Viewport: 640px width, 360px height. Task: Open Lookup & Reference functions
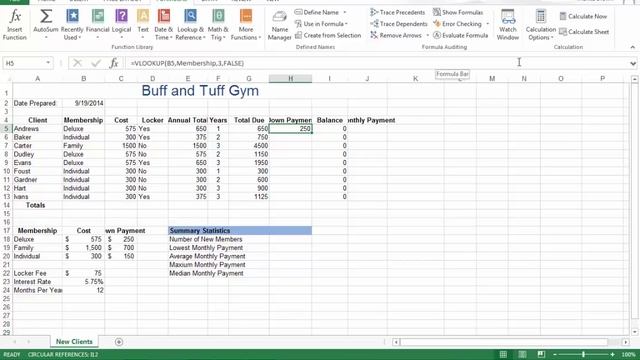(190, 24)
